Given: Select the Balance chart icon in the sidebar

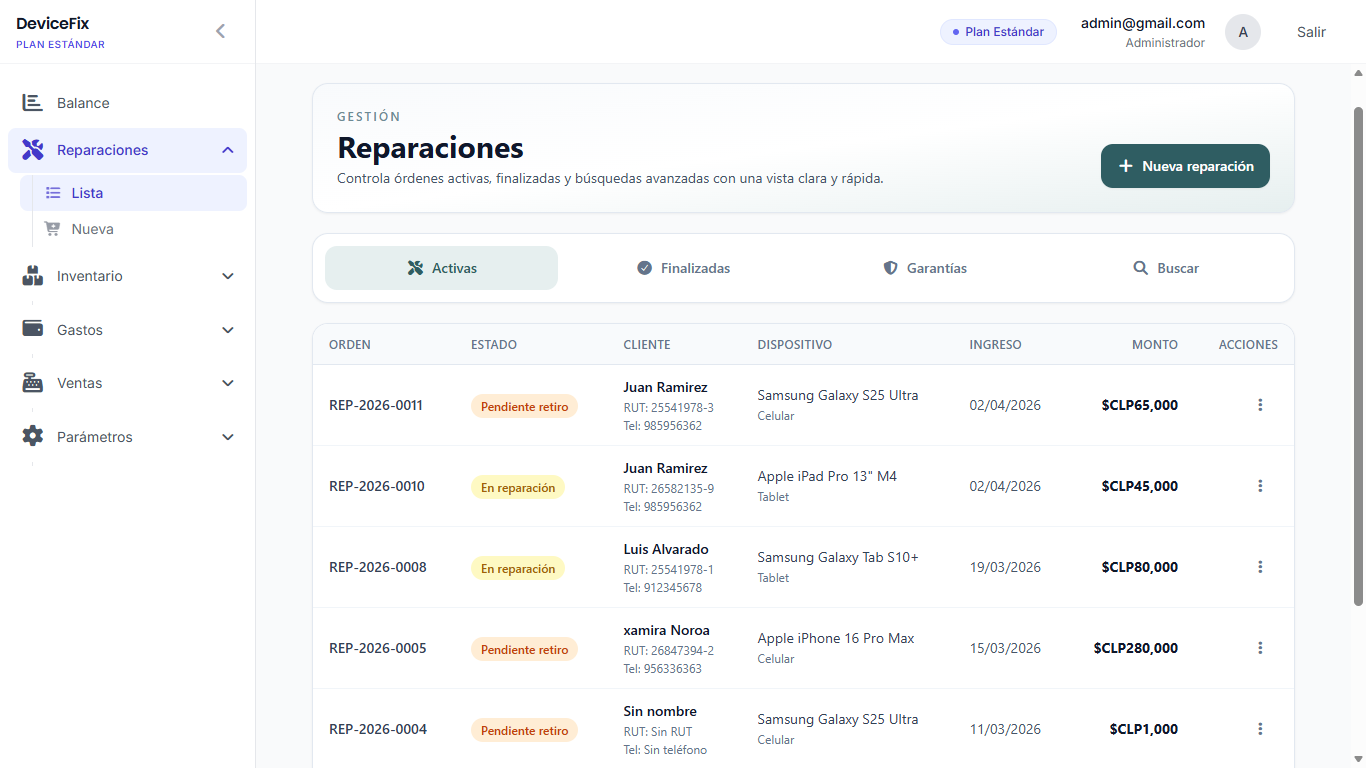Looking at the screenshot, I should 31,102.
